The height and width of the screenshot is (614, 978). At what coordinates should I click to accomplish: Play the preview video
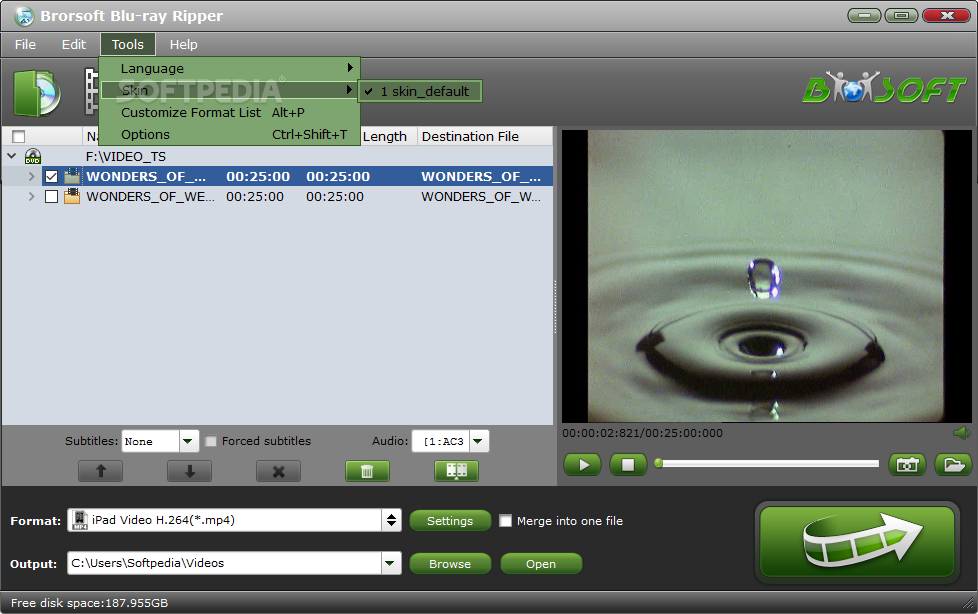pyautogui.click(x=583, y=465)
